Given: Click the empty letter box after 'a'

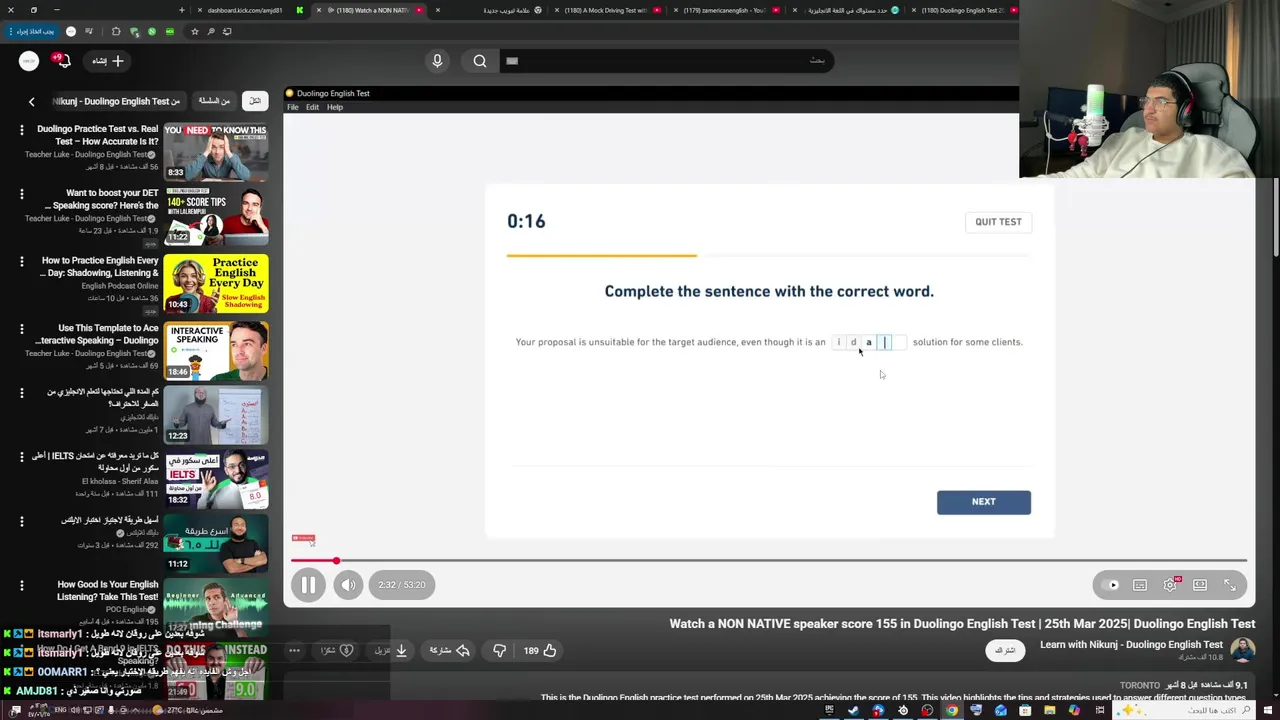Looking at the screenshot, I should point(885,342).
